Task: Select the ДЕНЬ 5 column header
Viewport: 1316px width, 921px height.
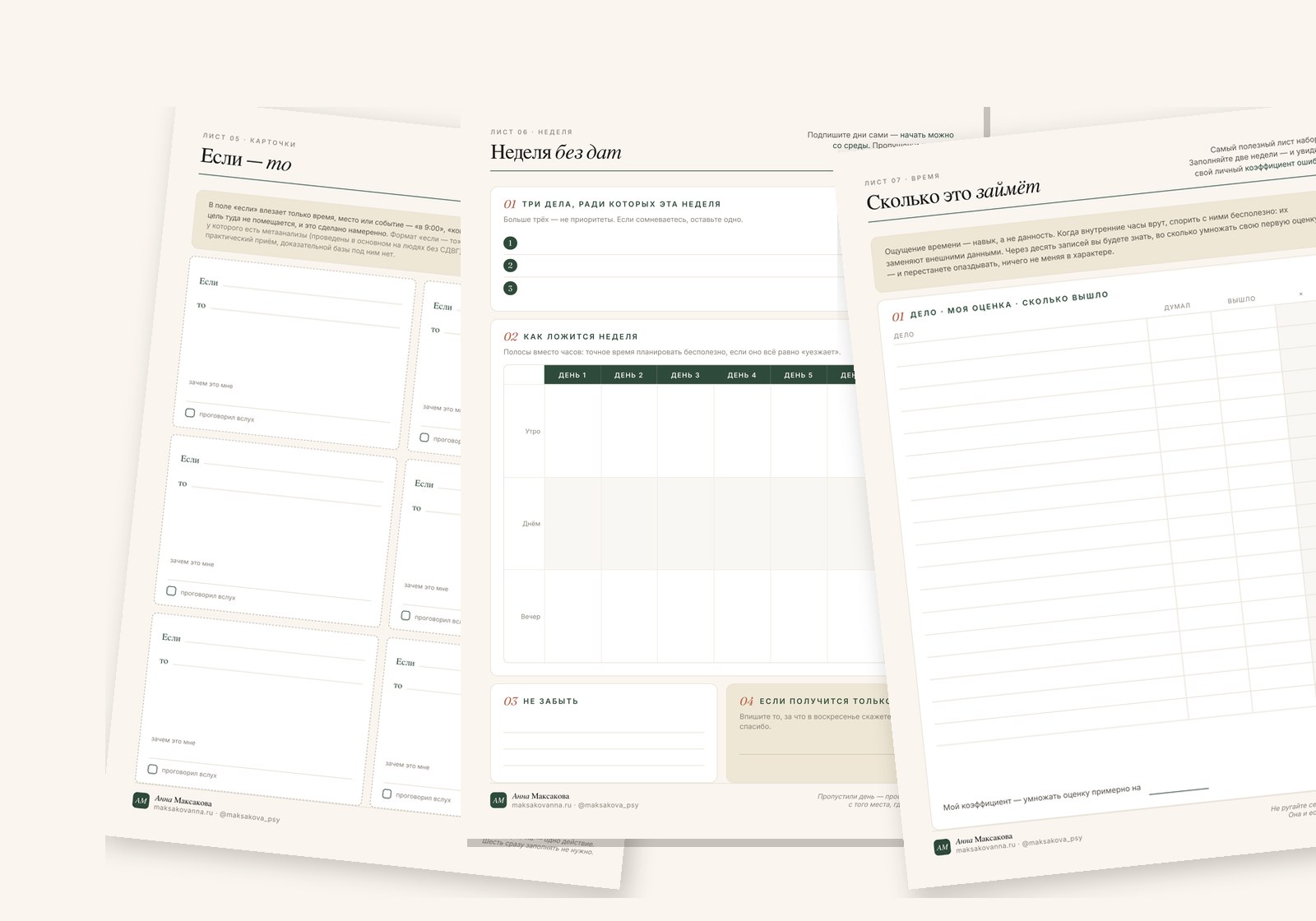Action: click(799, 375)
